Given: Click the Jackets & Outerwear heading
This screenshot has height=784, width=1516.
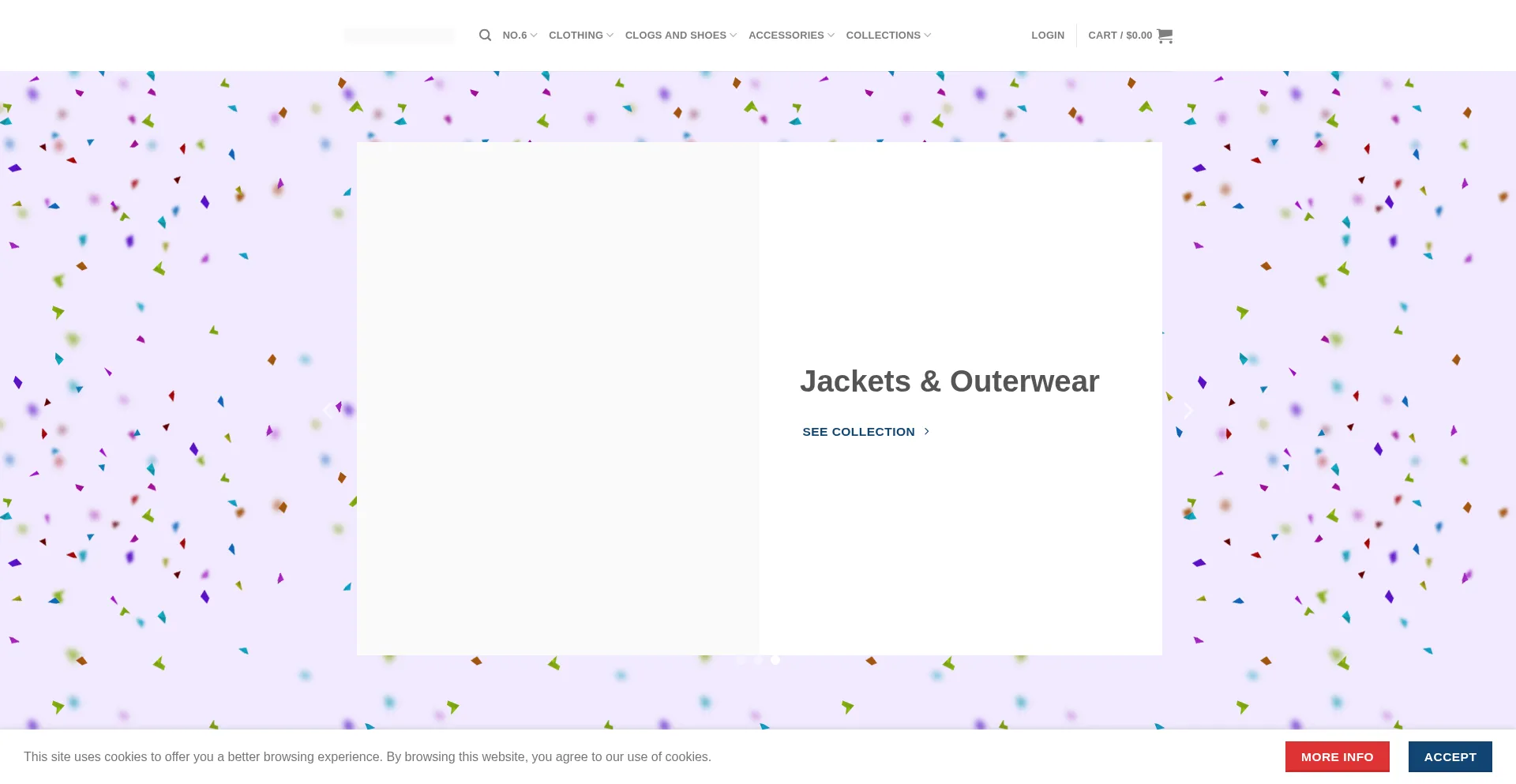Looking at the screenshot, I should pos(949,381).
